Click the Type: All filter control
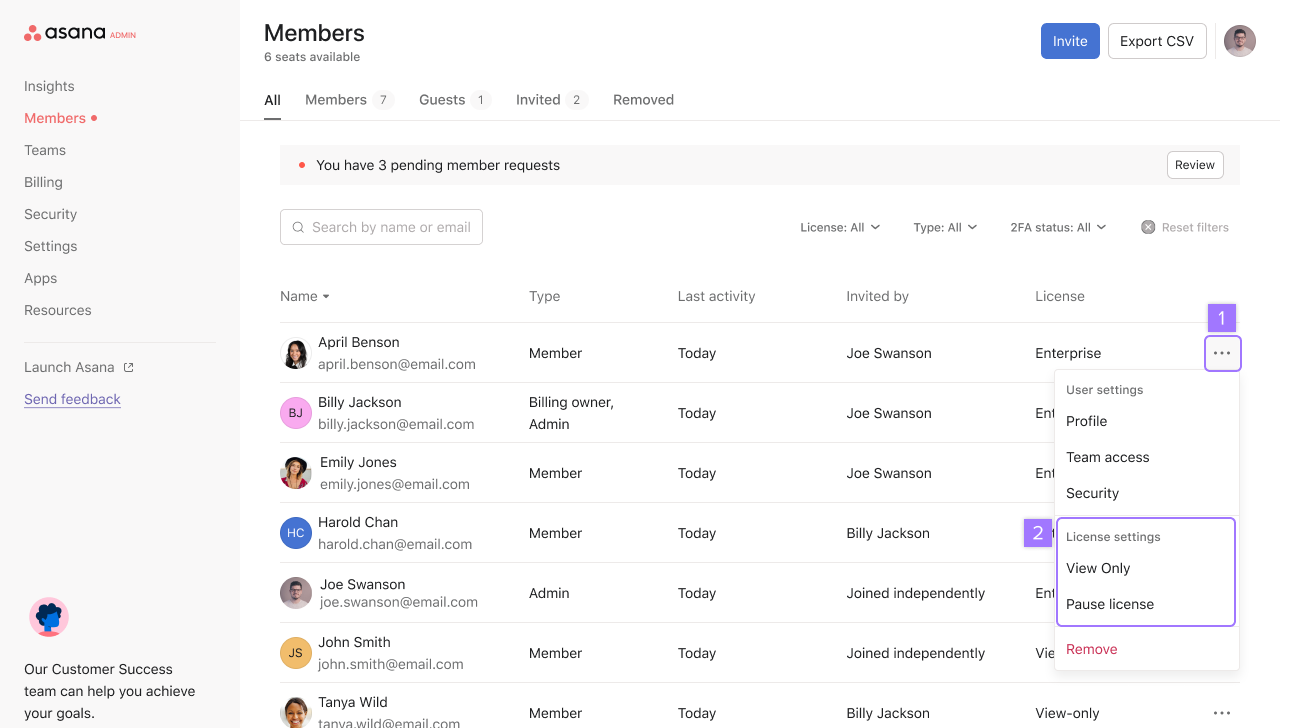 coord(945,227)
